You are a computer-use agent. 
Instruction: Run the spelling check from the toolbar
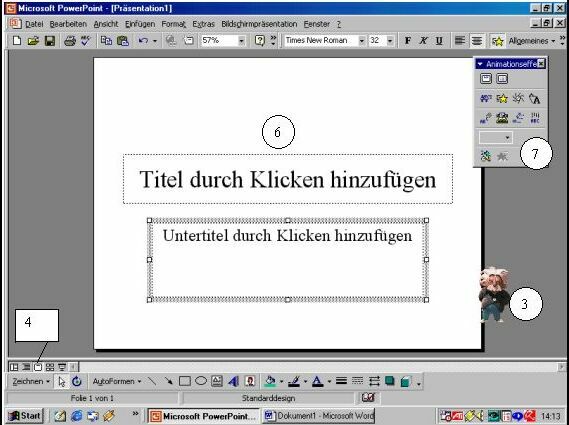pos(86,41)
